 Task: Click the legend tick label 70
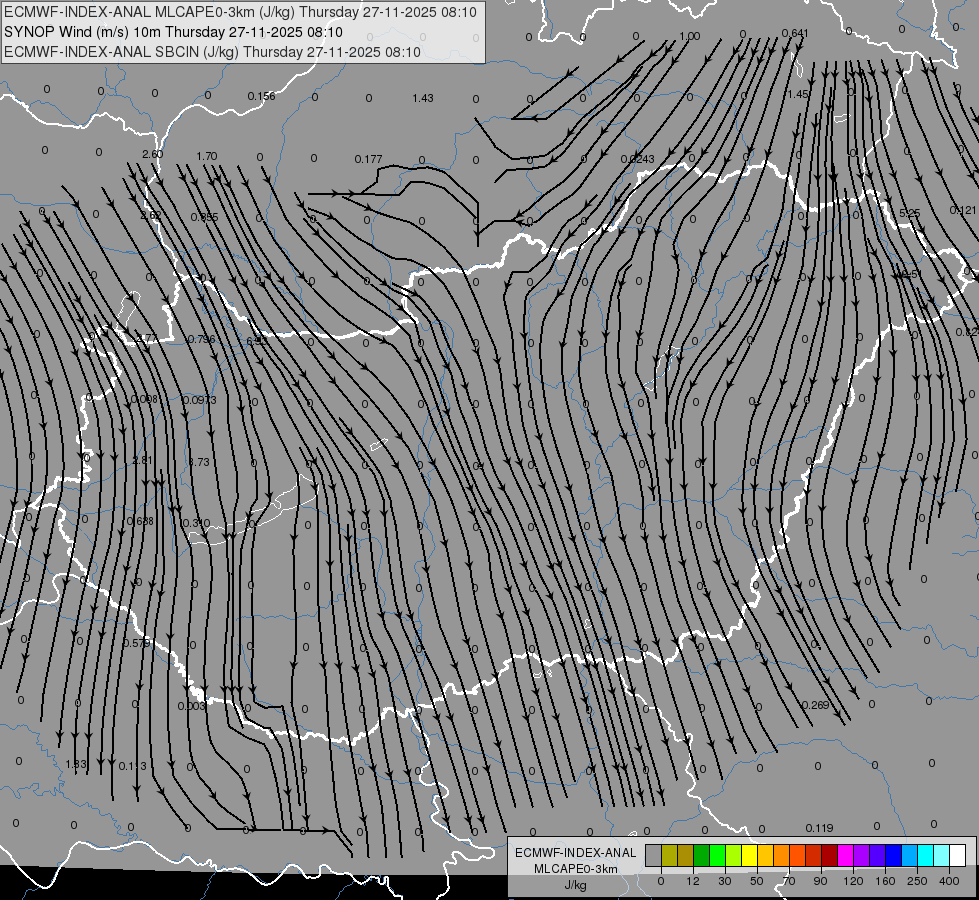[x=789, y=881]
